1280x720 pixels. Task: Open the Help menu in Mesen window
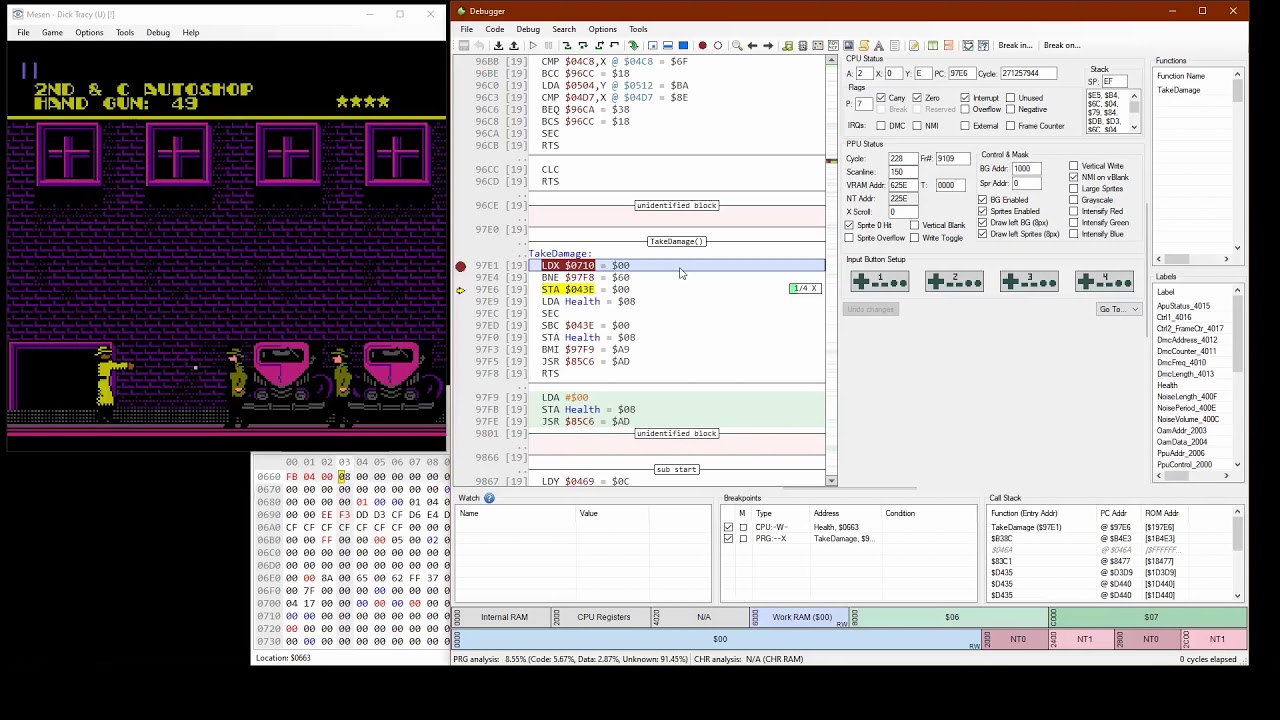pyautogui.click(x=190, y=32)
